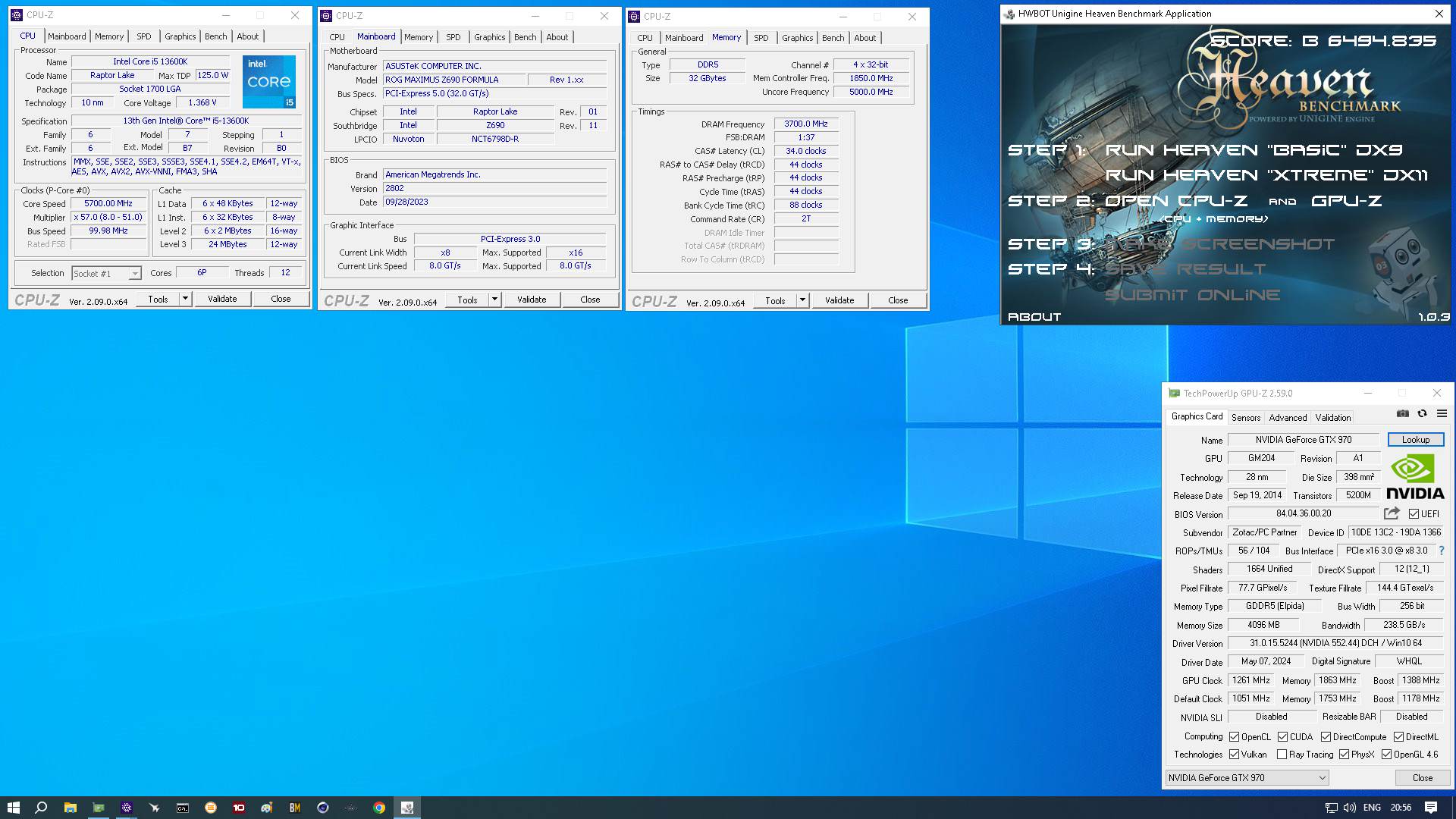Click the taskbar clock showing 20:56
1456x819 pixels.
[x=1401, y=808]
